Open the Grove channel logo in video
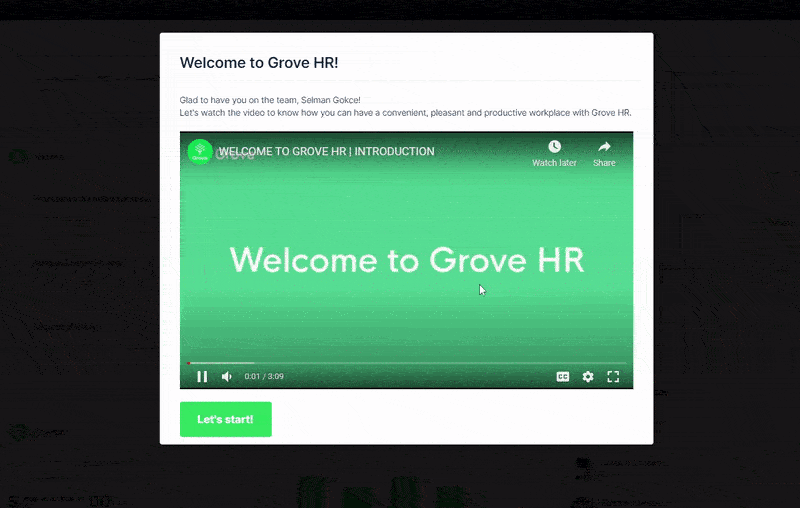 pos(200,151)
